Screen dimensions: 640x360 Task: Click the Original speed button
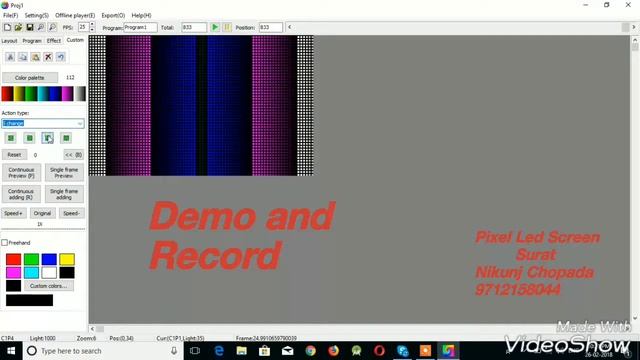point(42,213)
